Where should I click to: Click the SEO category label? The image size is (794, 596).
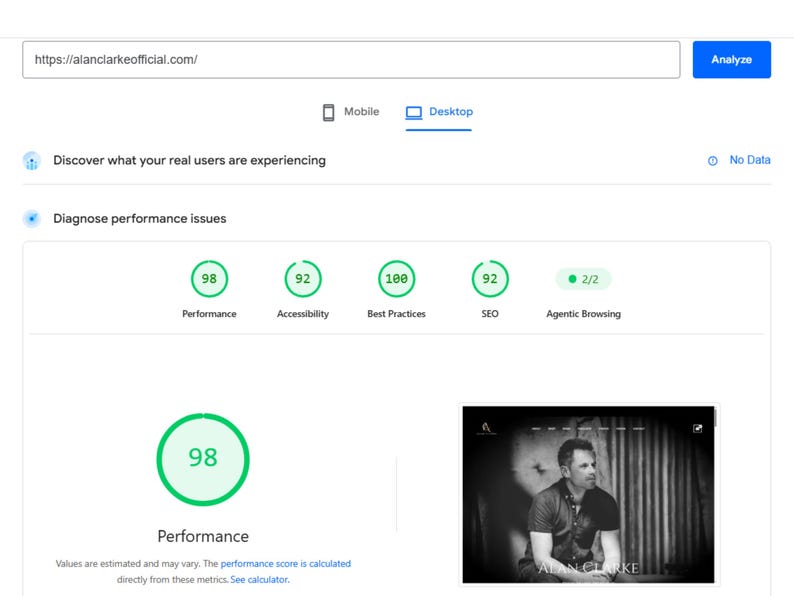[x=490, y=314]
